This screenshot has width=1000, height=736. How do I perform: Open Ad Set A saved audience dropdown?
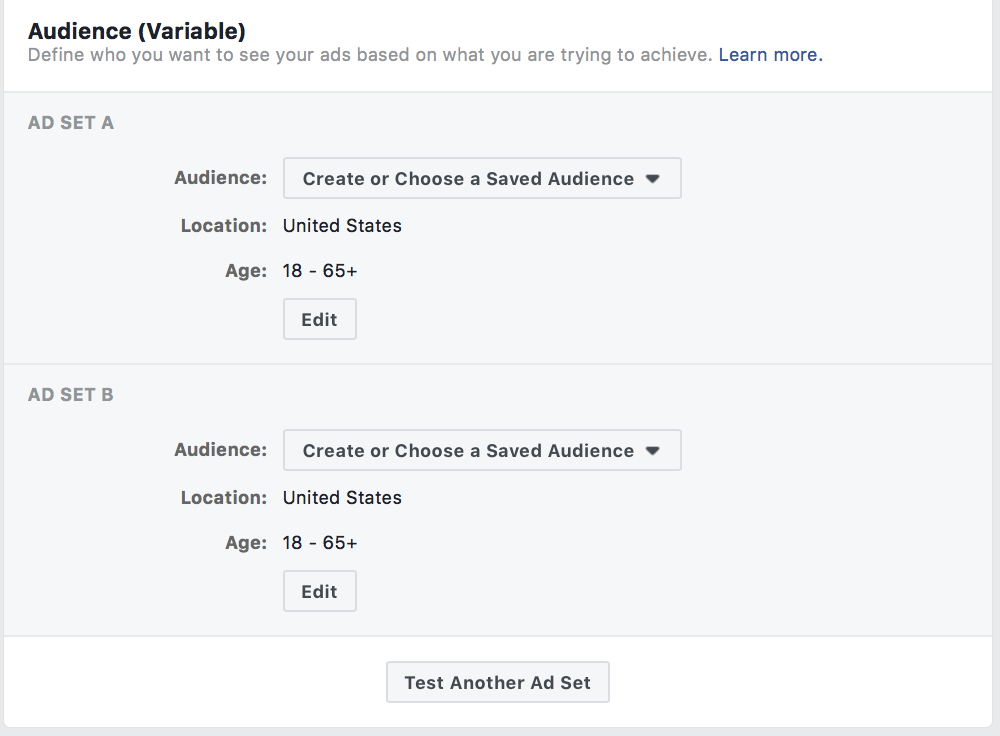coord(468,179)
